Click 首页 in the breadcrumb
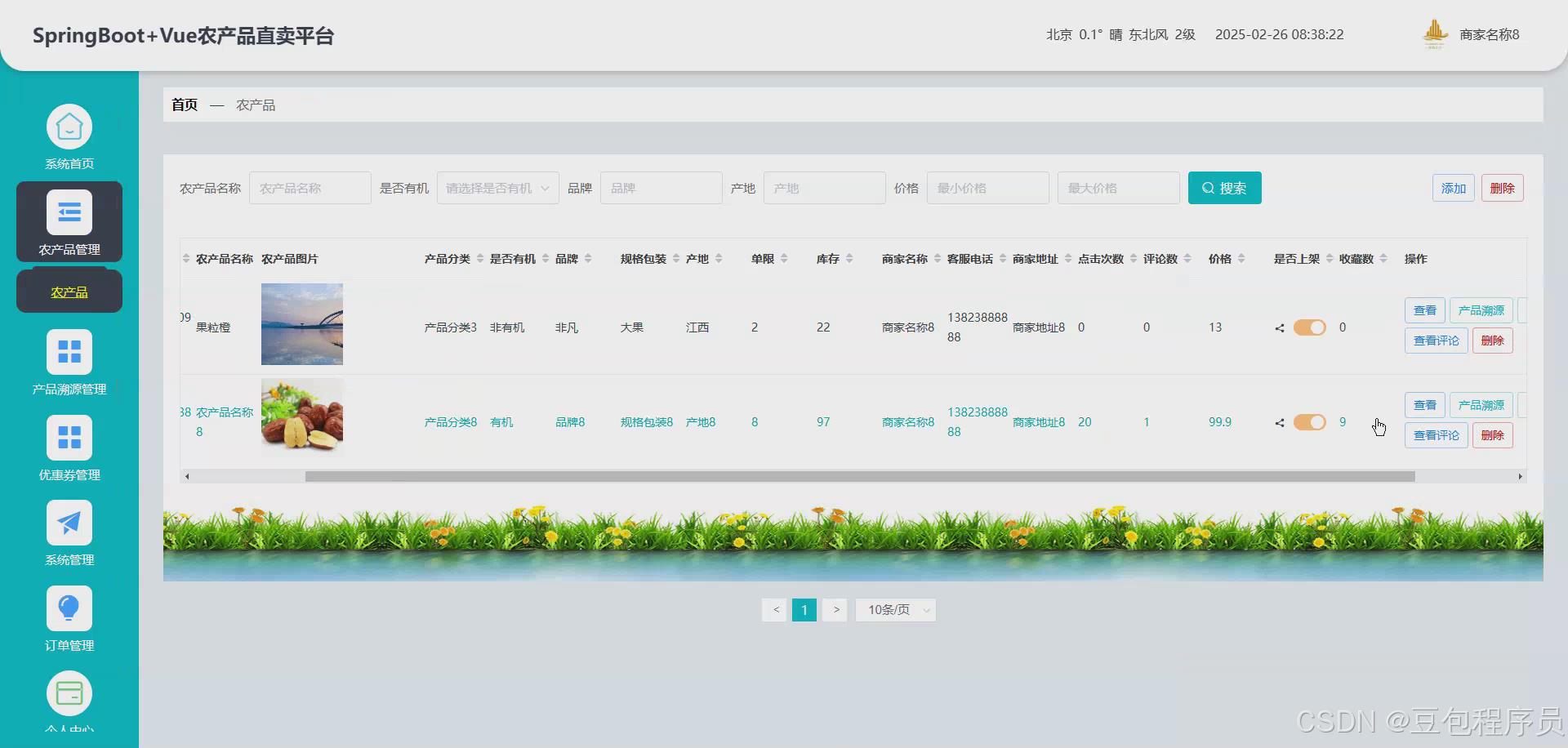 pyautogui.click(x=184, y=105)
